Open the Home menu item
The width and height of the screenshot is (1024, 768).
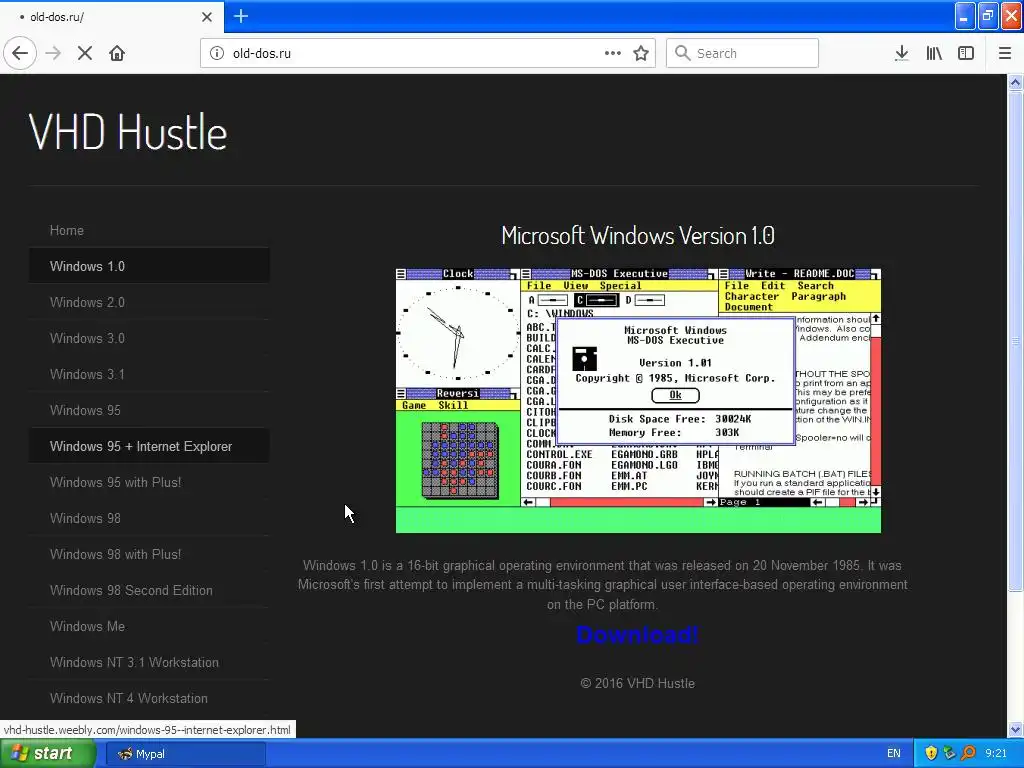150,231
